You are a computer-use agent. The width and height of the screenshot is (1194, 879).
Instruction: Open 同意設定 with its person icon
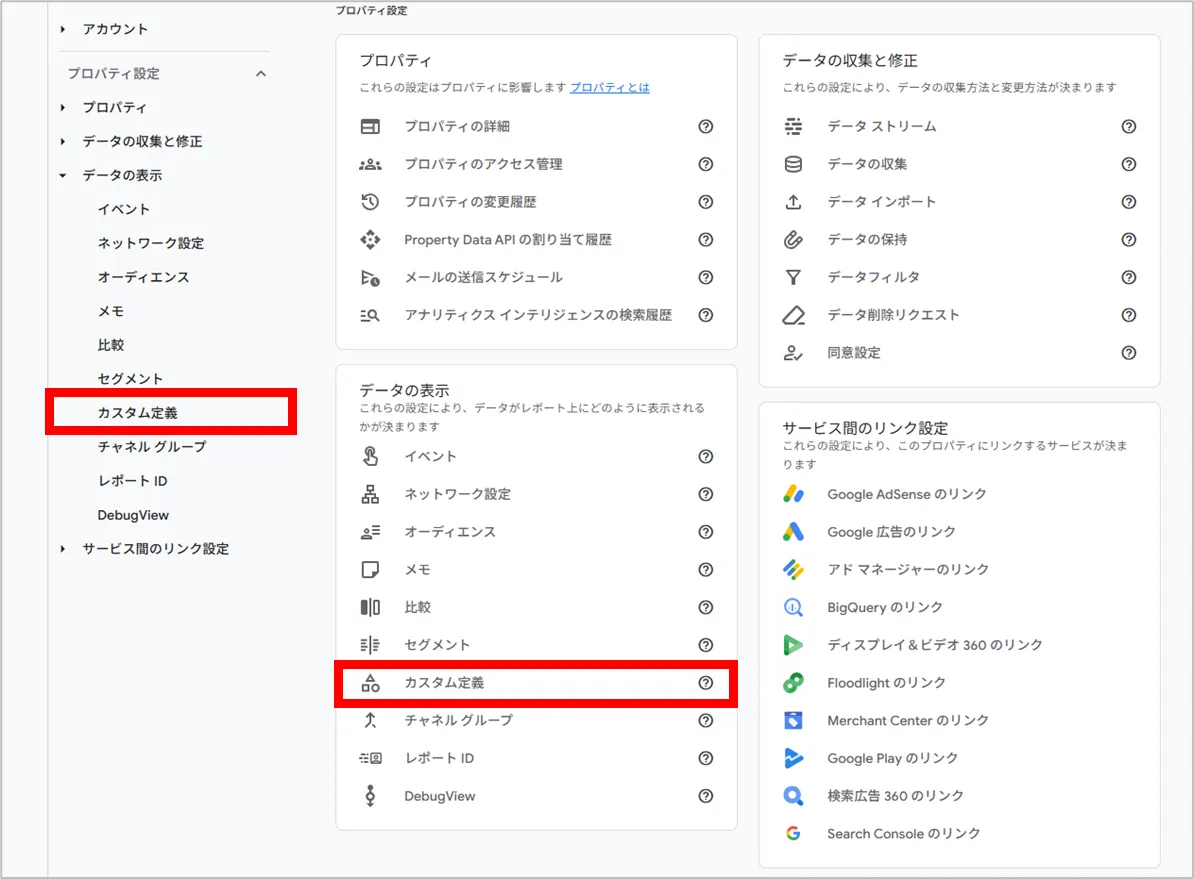(x=793, y=352)
